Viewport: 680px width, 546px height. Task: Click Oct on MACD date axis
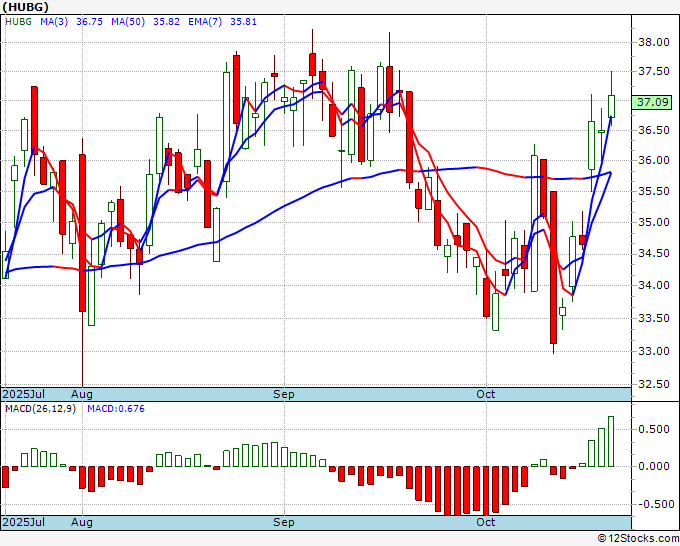[x=485, y=522]
